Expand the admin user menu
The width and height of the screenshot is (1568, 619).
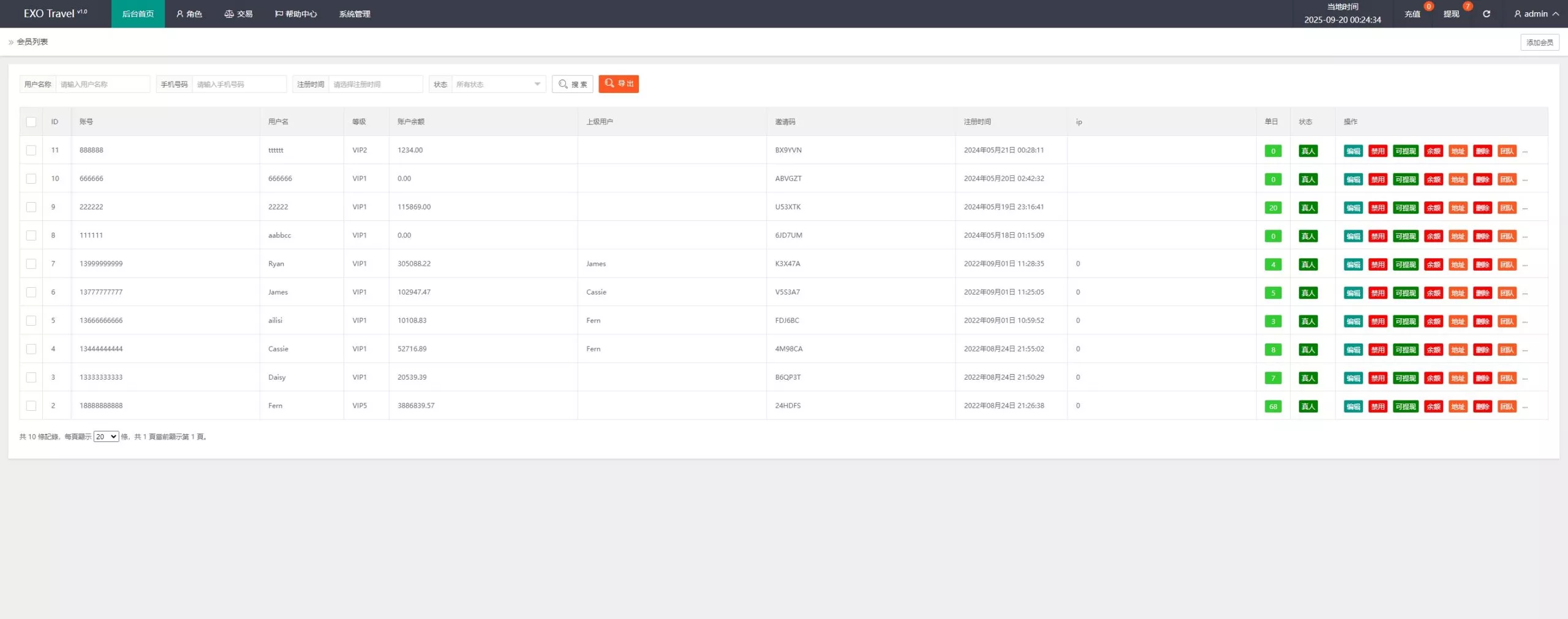[x=1536, y=14]
